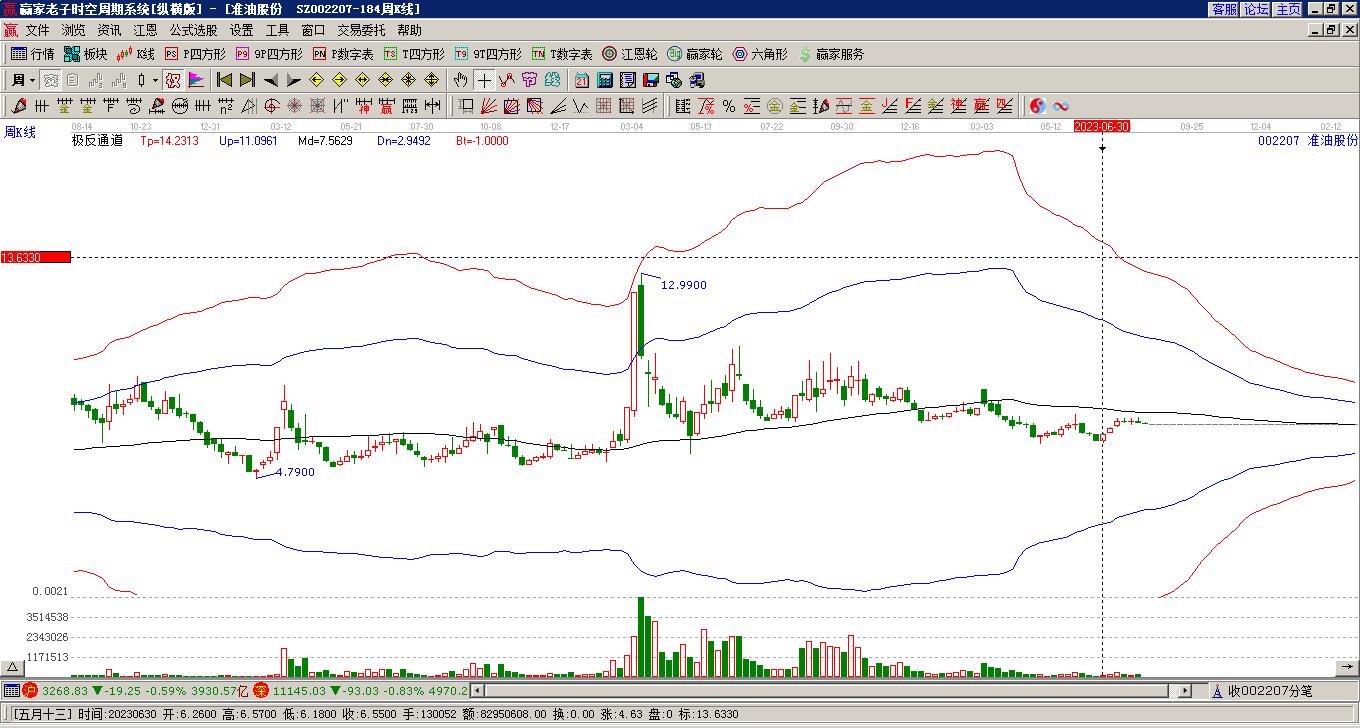Screen dimensions: 1360x728
Task: Click the highlighted date marker 2023-06-30
Action: click(x=1102, y=126)
